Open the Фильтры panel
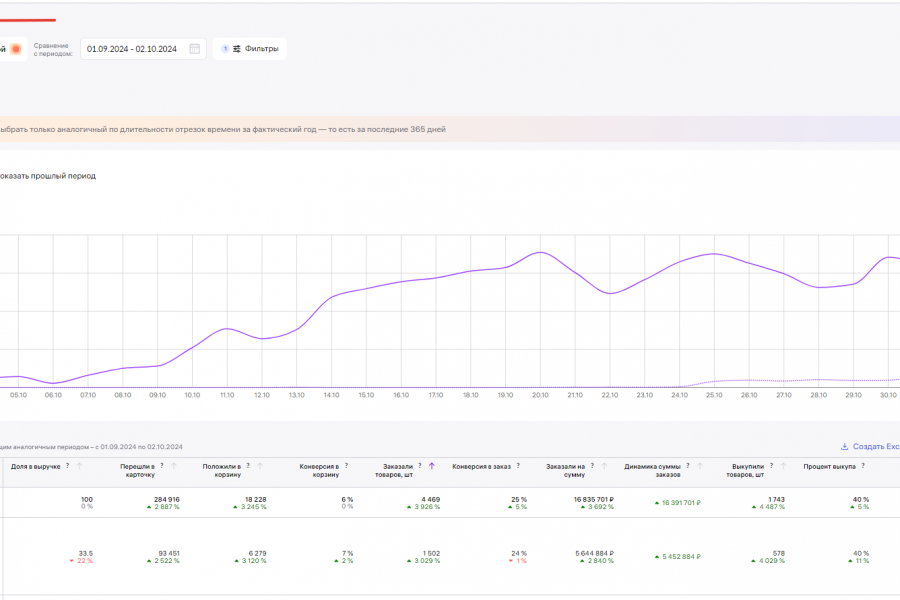The image size is (900, 600). [250, 49]
